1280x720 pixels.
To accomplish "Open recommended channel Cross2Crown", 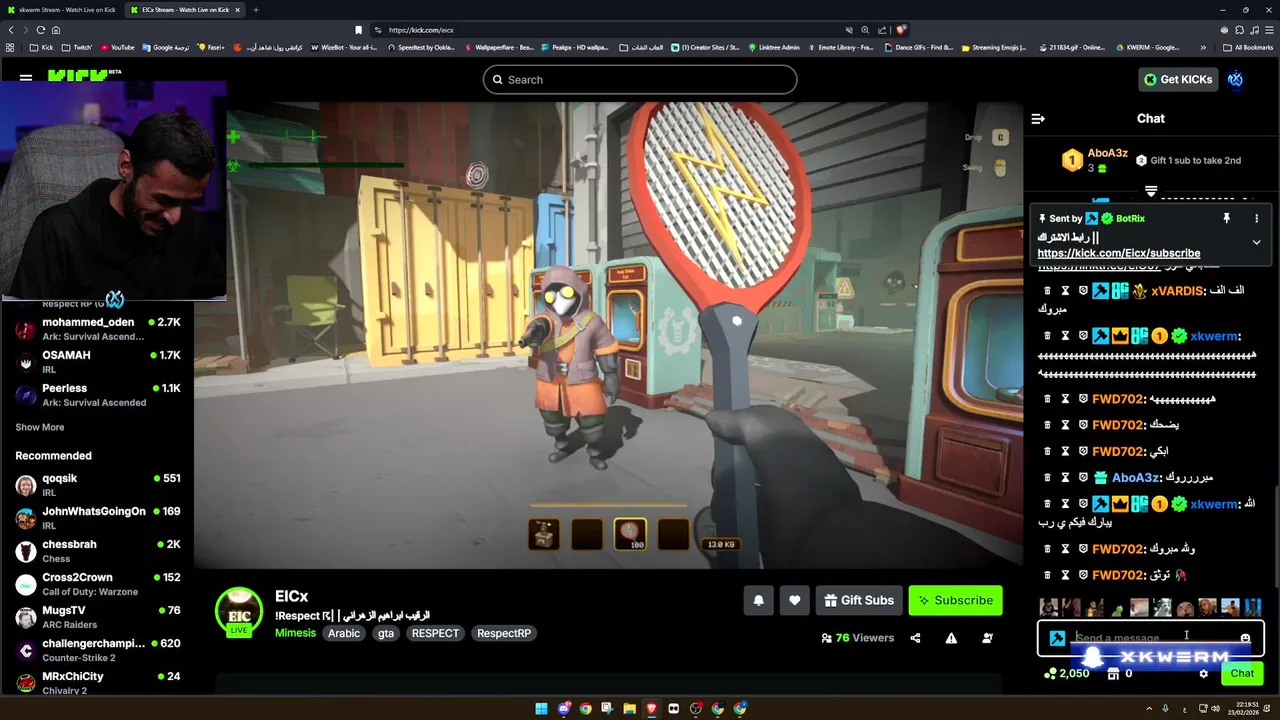I will pos(98,584).
